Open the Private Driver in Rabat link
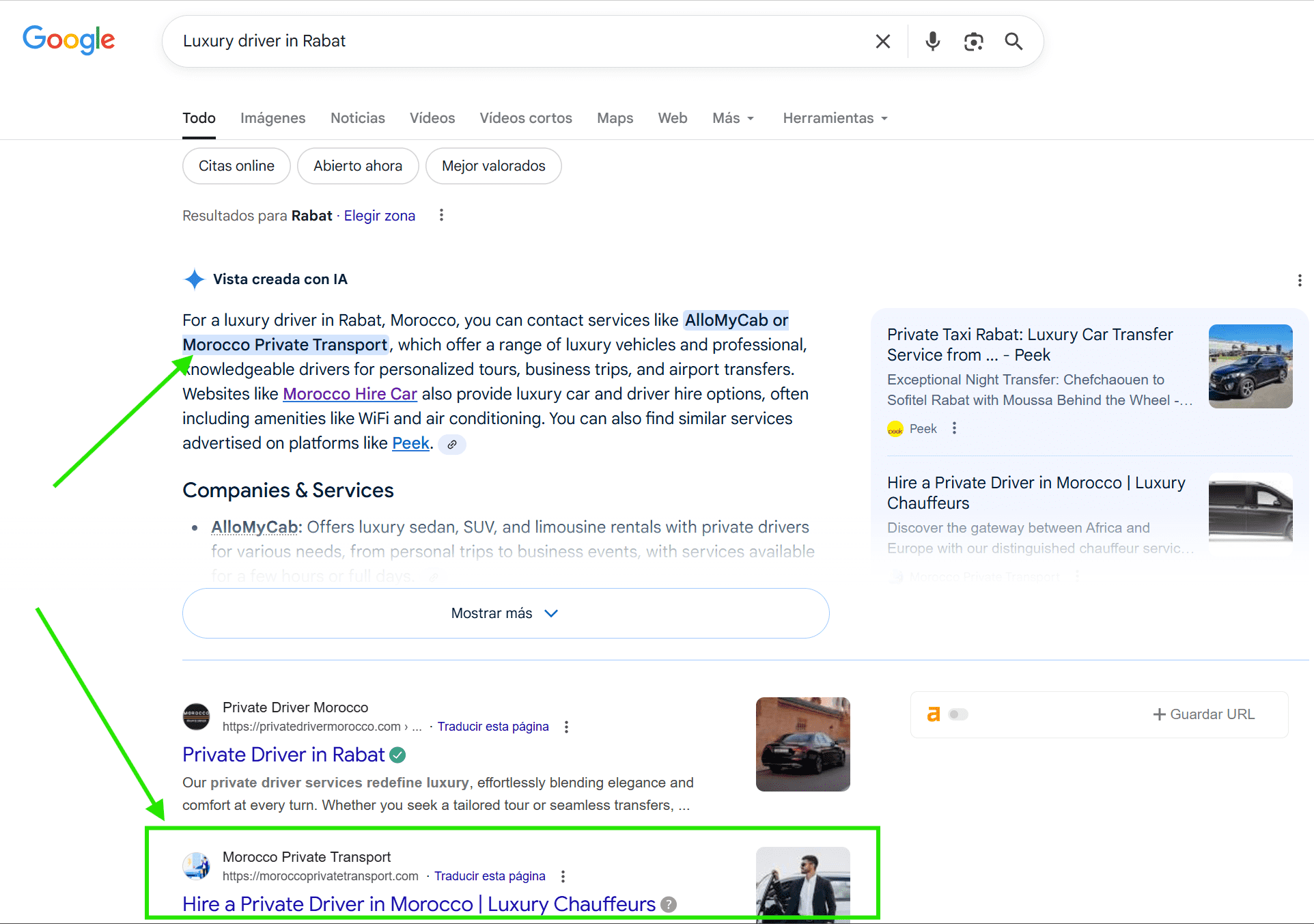The height and width of the screenshot is (924, 1314). coord(283,755)
